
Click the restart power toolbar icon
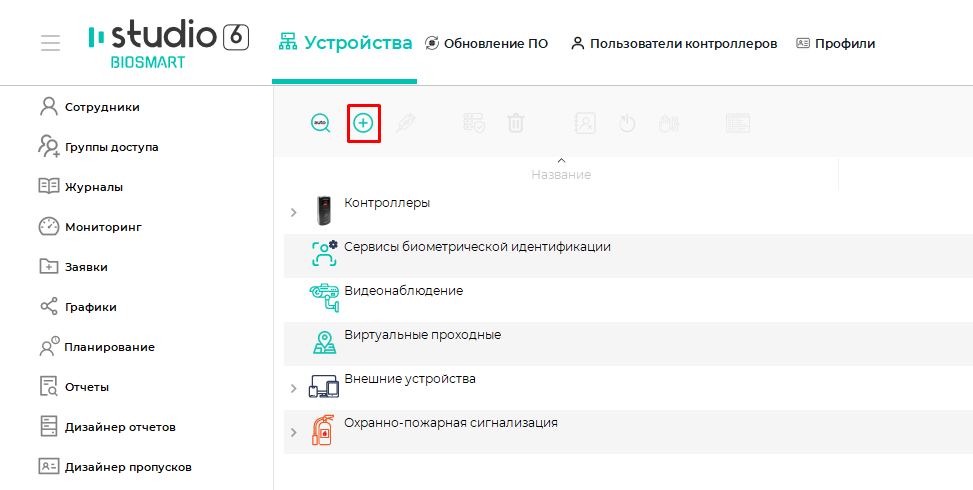coord(627,123)
